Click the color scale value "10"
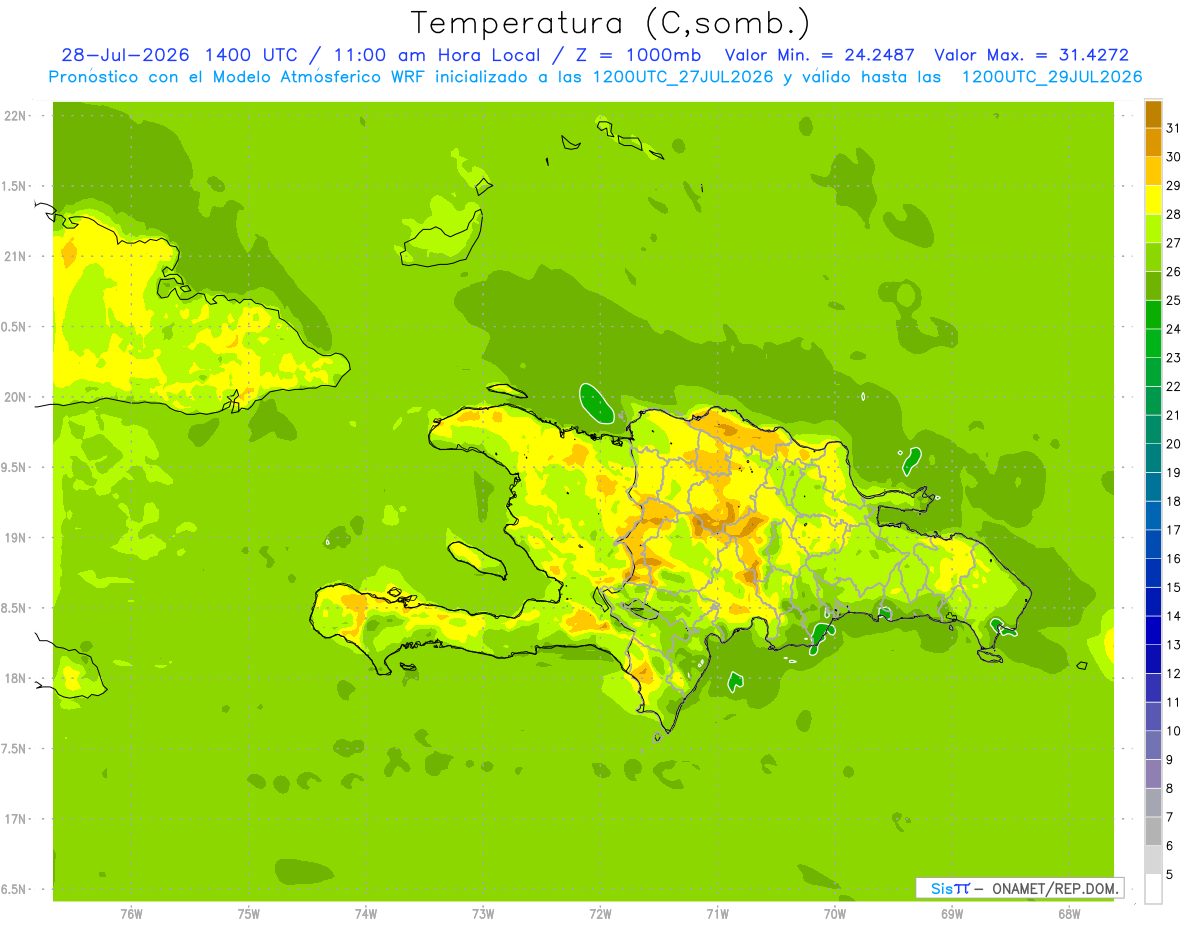The height and width of the screenshot is (927, 1200). pyautogui.click(x=1174, y=731)
